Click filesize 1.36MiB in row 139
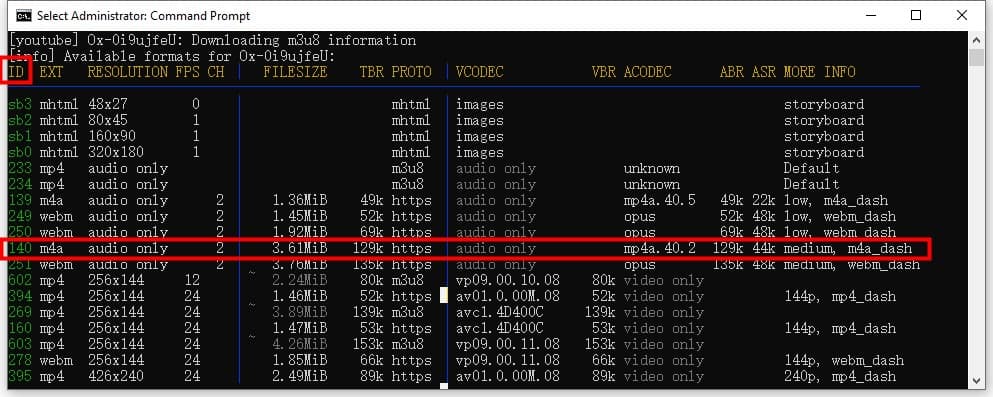 click(x=300, y=200)
